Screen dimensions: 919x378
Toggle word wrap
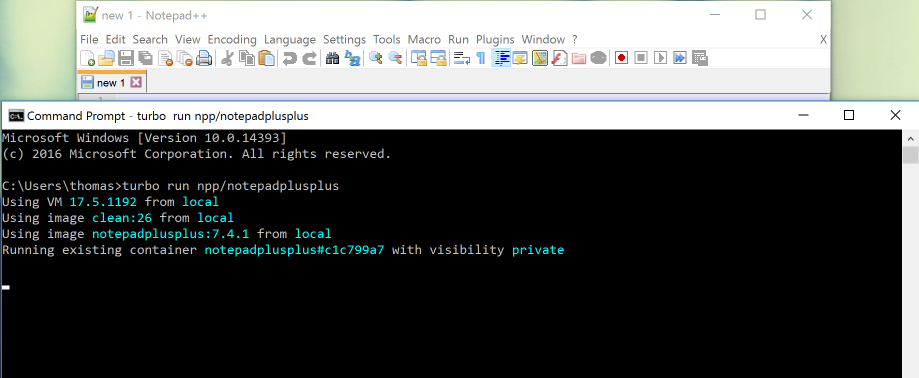pyautogui.click(x=462, y=58)
